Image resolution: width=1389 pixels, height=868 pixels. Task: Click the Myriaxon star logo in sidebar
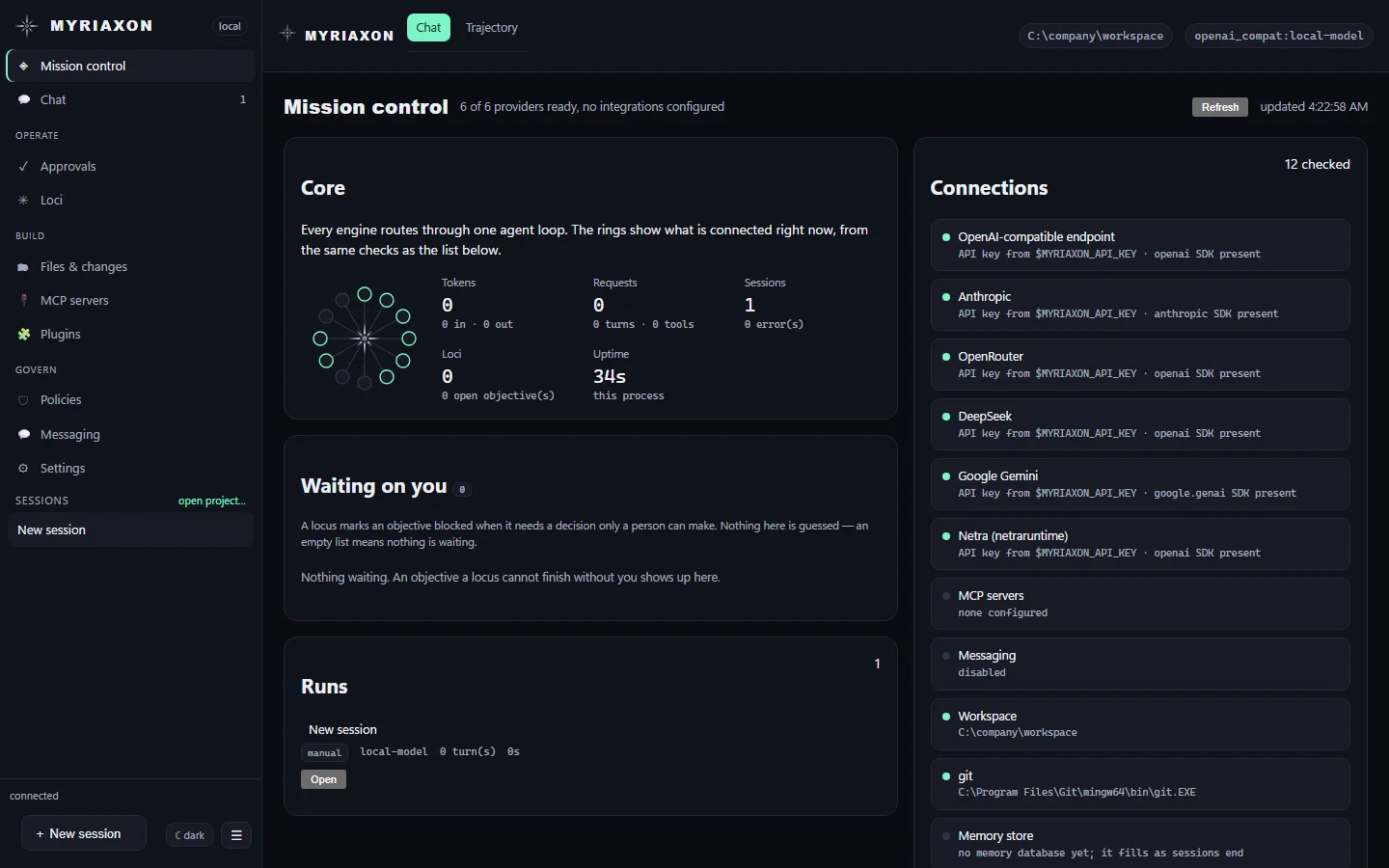pyautogui.click(x=27, y=26)
